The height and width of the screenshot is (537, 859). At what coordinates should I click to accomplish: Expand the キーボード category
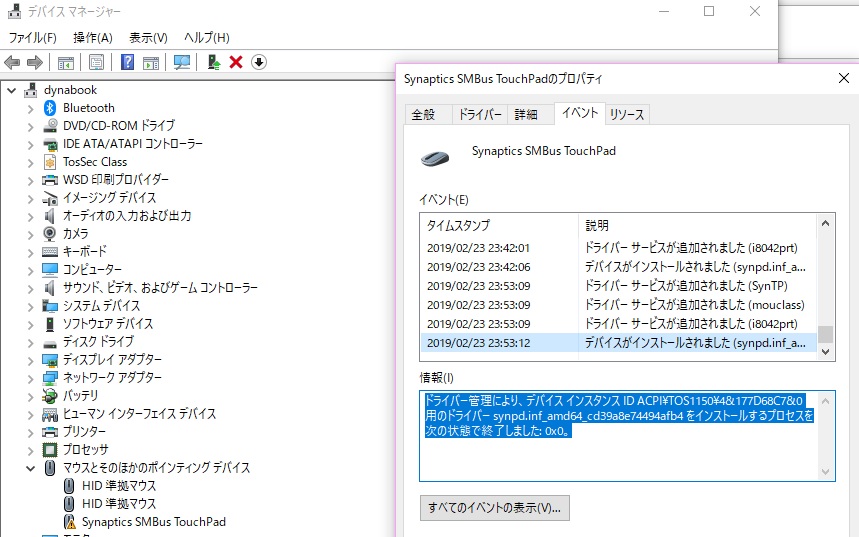[x=31, y=253]
